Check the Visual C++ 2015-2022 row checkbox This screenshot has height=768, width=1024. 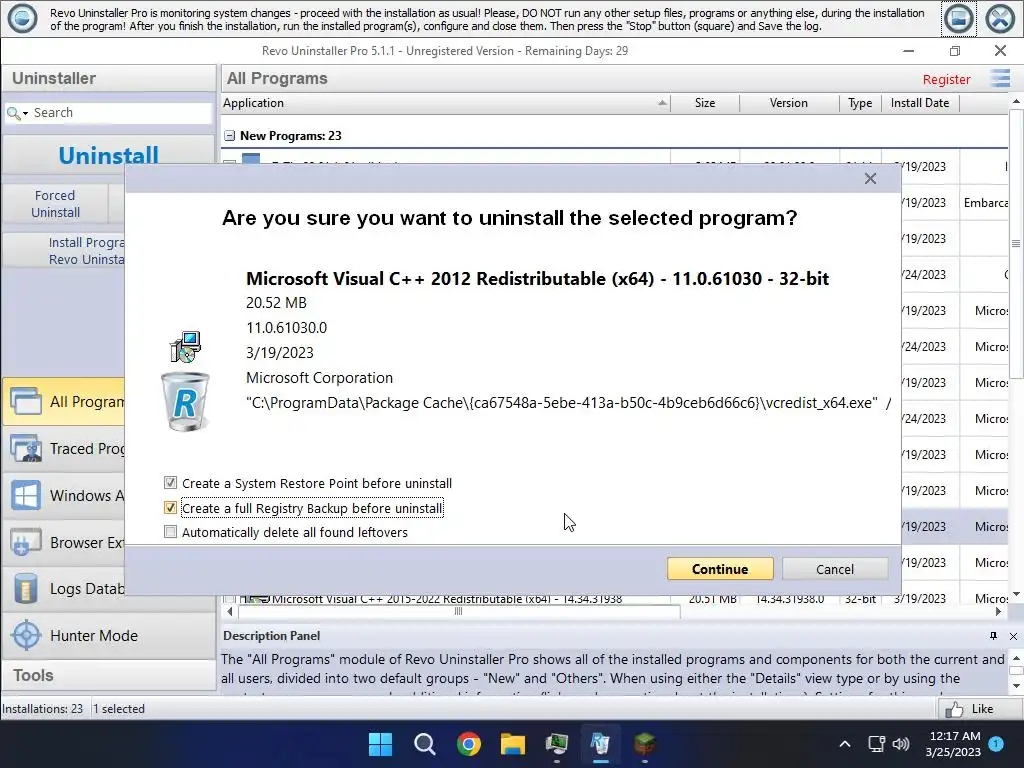pos(229,600)
